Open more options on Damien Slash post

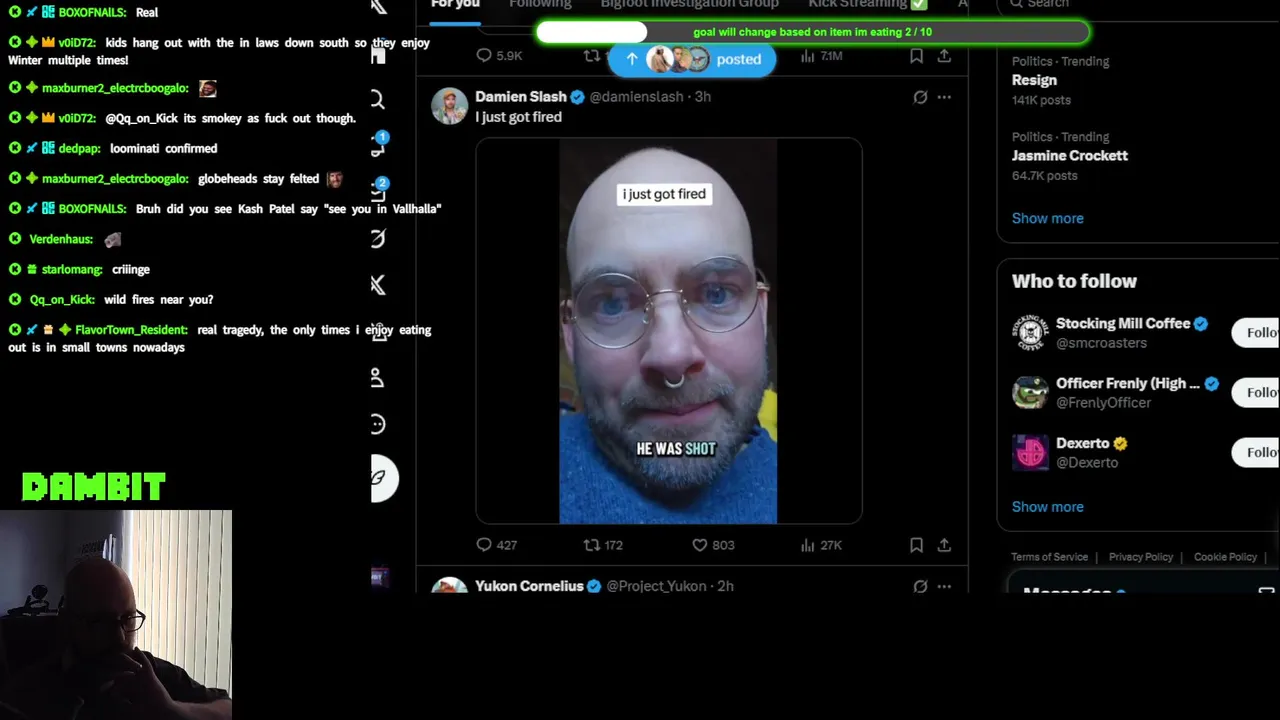pyautogui.click(x=944, y=97)
